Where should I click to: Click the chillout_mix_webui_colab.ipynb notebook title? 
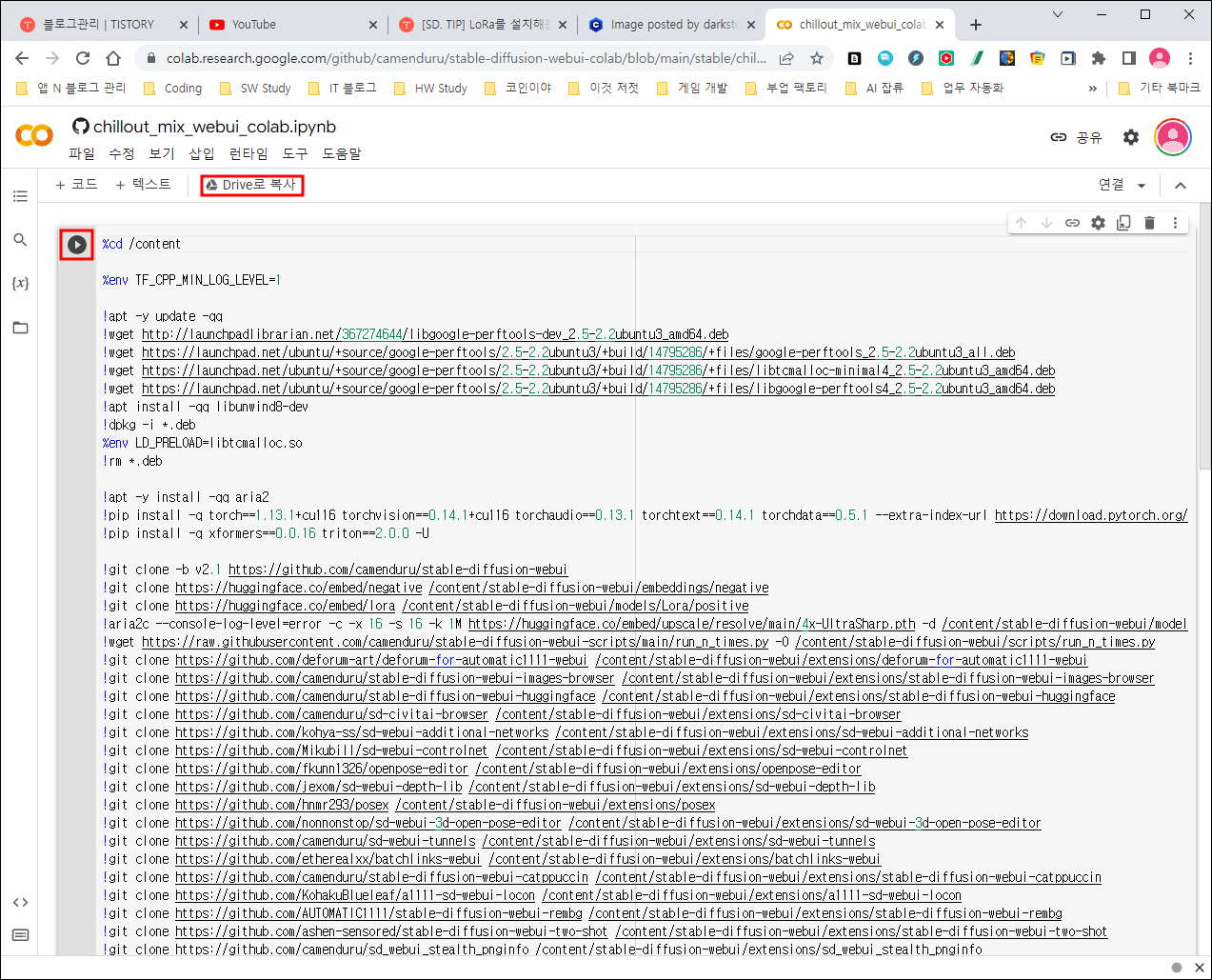[214, 127]
